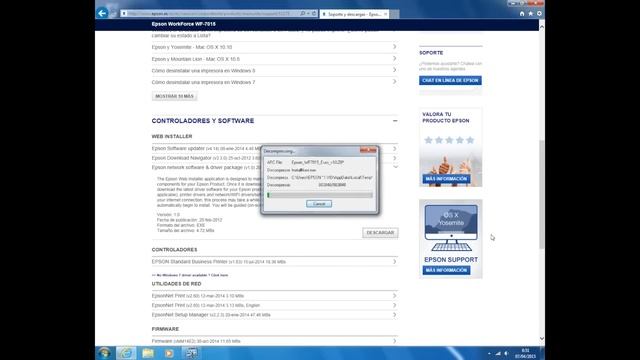Open Cómo desinstalar impresora Windows 7 link

(x=203, y=82)
